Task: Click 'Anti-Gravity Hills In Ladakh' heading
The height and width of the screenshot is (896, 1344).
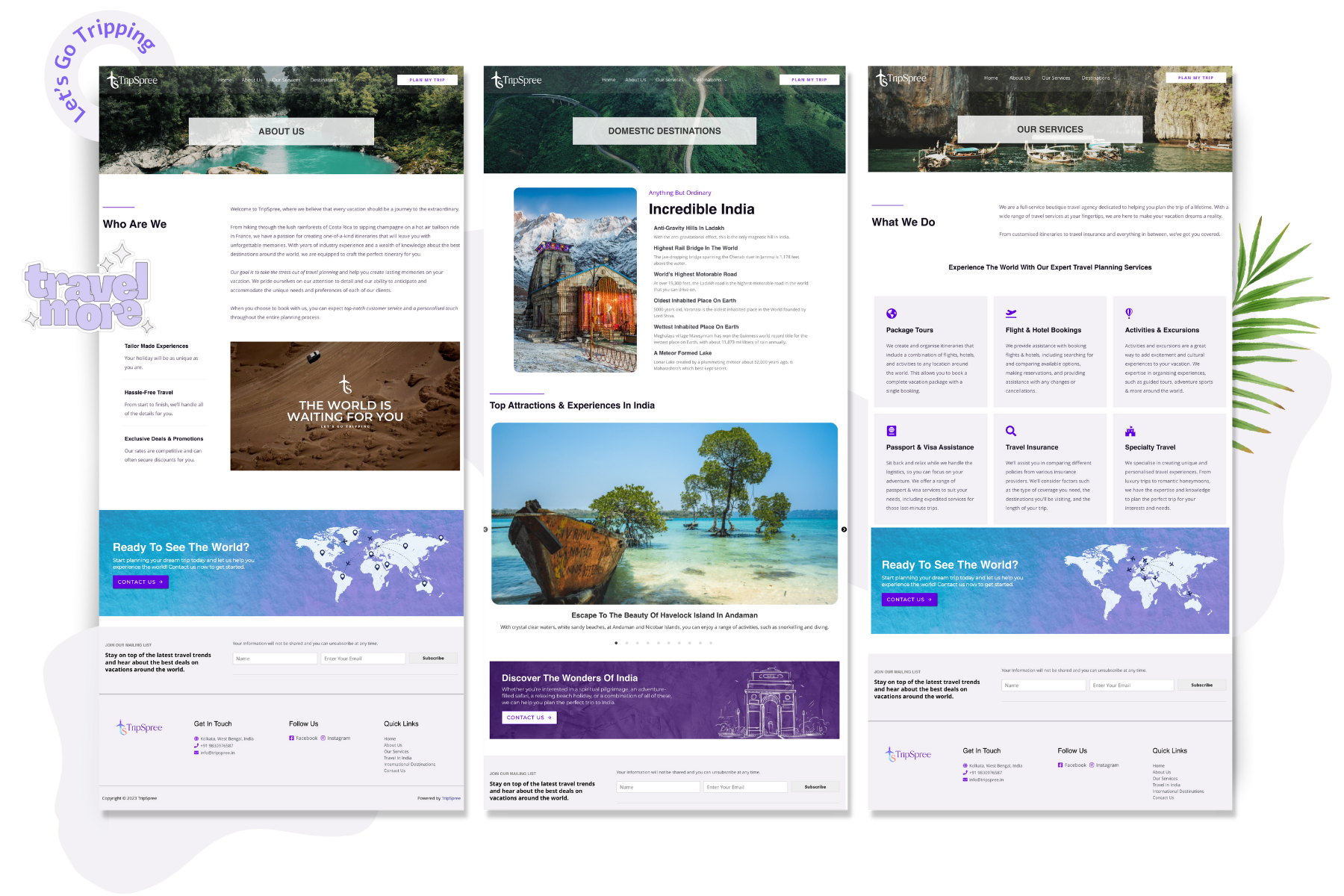Action: pos(689,228)
